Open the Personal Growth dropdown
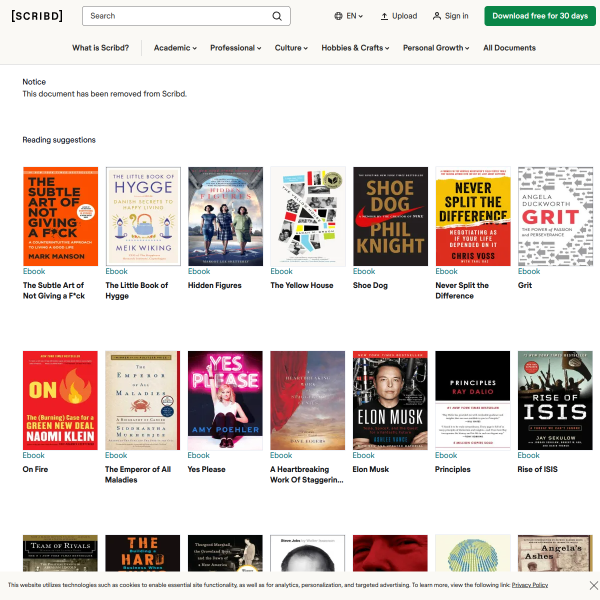Image resolution: width=600 pixels, height=600 pixels. 436,48
